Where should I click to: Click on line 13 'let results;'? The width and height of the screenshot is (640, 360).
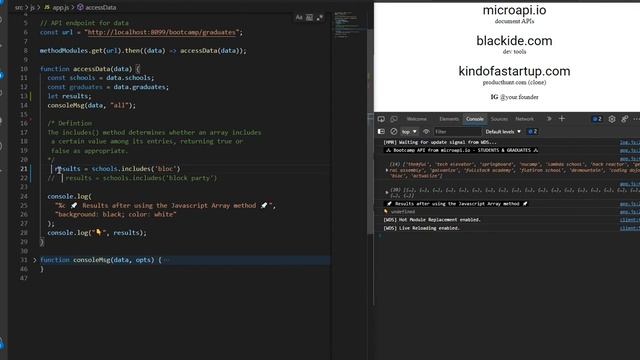coord(69,96)
